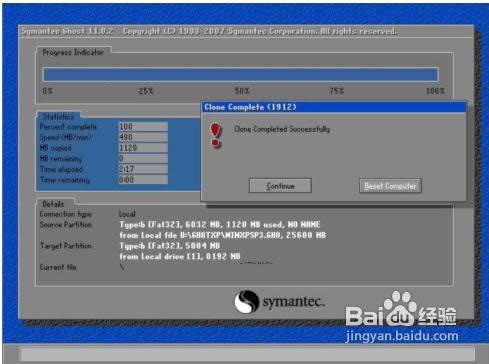Select the MB copied value field
The width and height of the screenshot is (489, 364).
click(143, 148)
